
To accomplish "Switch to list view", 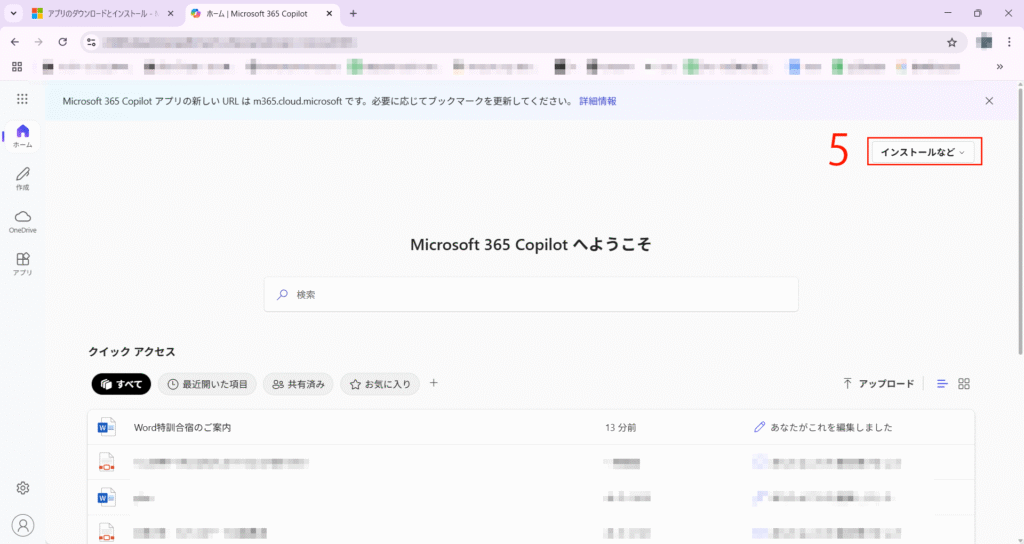I will point(942,384).
